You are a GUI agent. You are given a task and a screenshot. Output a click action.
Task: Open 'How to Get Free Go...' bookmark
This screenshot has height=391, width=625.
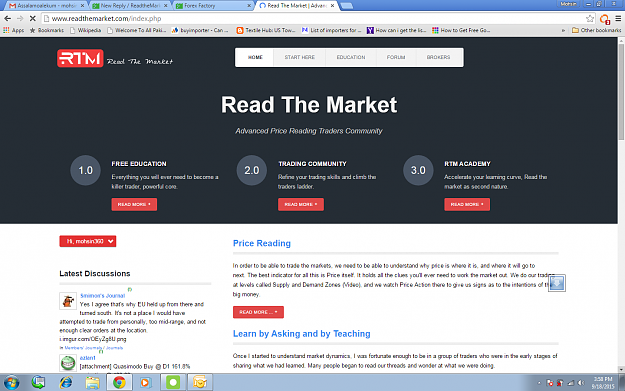coord(462,30)
